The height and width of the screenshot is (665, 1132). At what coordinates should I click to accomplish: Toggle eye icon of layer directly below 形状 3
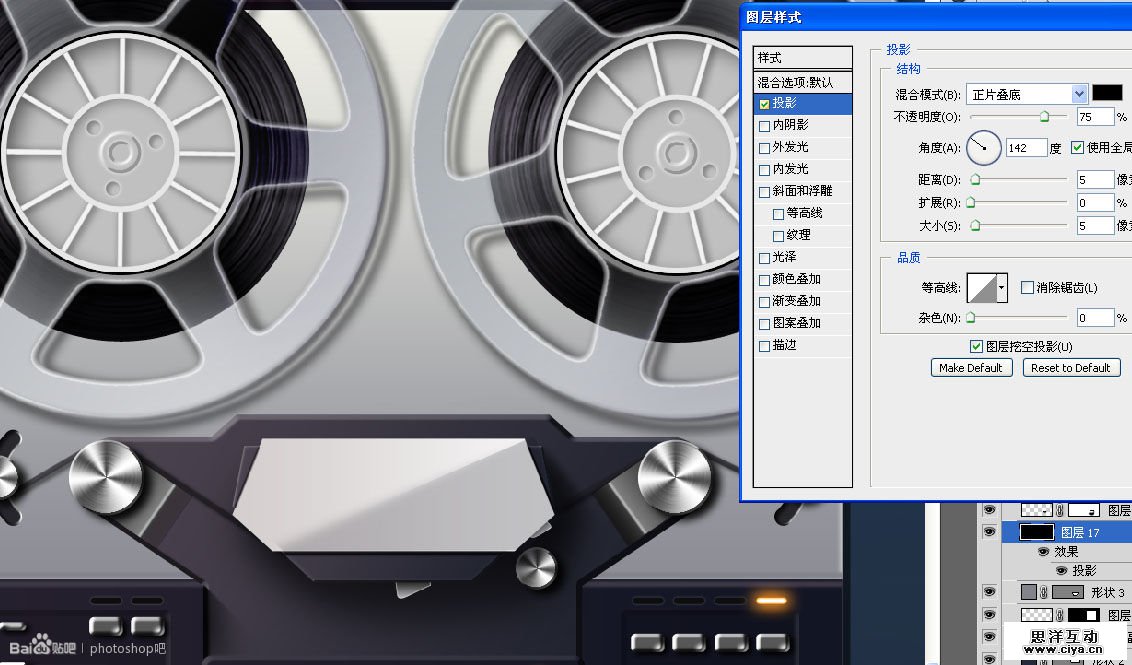point(990,614)
